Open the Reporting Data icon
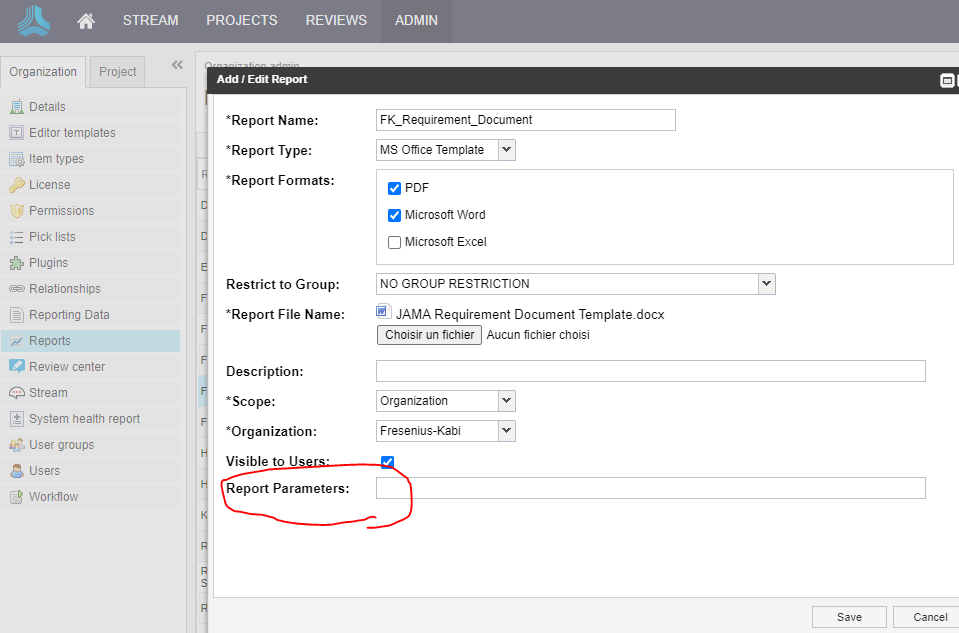959x633 pixels. (x=17, y=315)
